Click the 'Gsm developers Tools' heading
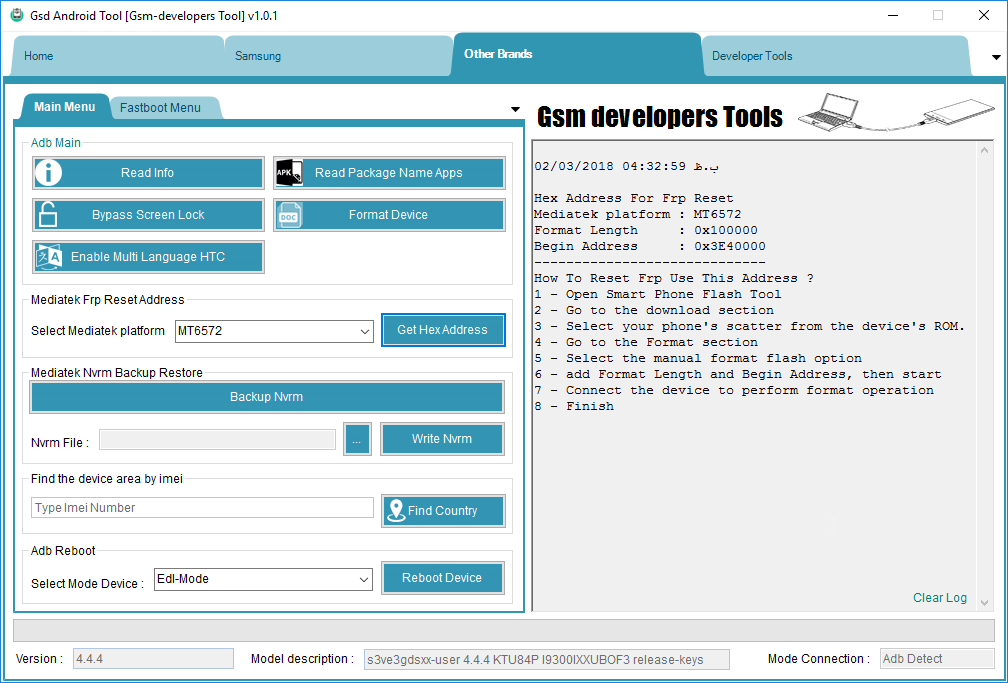 tap(660, 116)
